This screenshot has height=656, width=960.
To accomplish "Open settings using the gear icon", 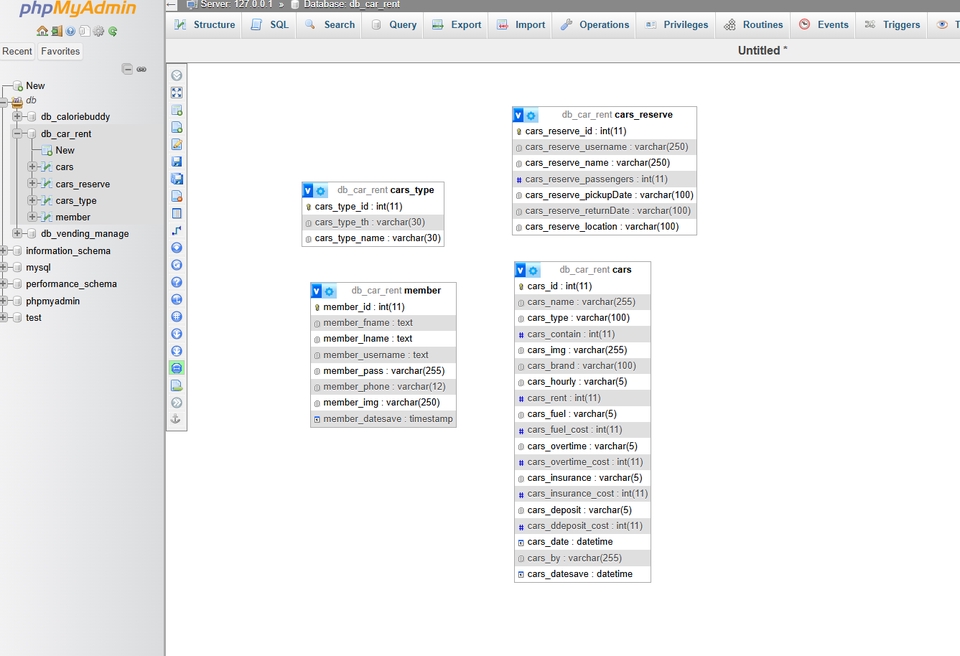I will [x=96, y=30].
